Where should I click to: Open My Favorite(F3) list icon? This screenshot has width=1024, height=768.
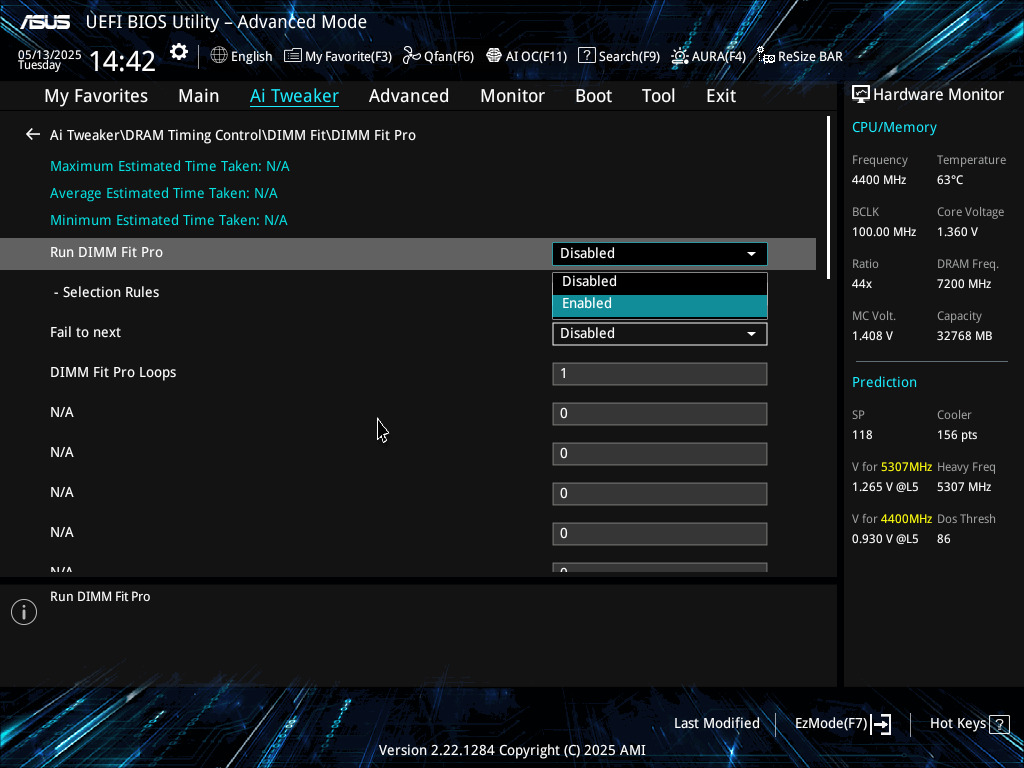coord(293,56)
